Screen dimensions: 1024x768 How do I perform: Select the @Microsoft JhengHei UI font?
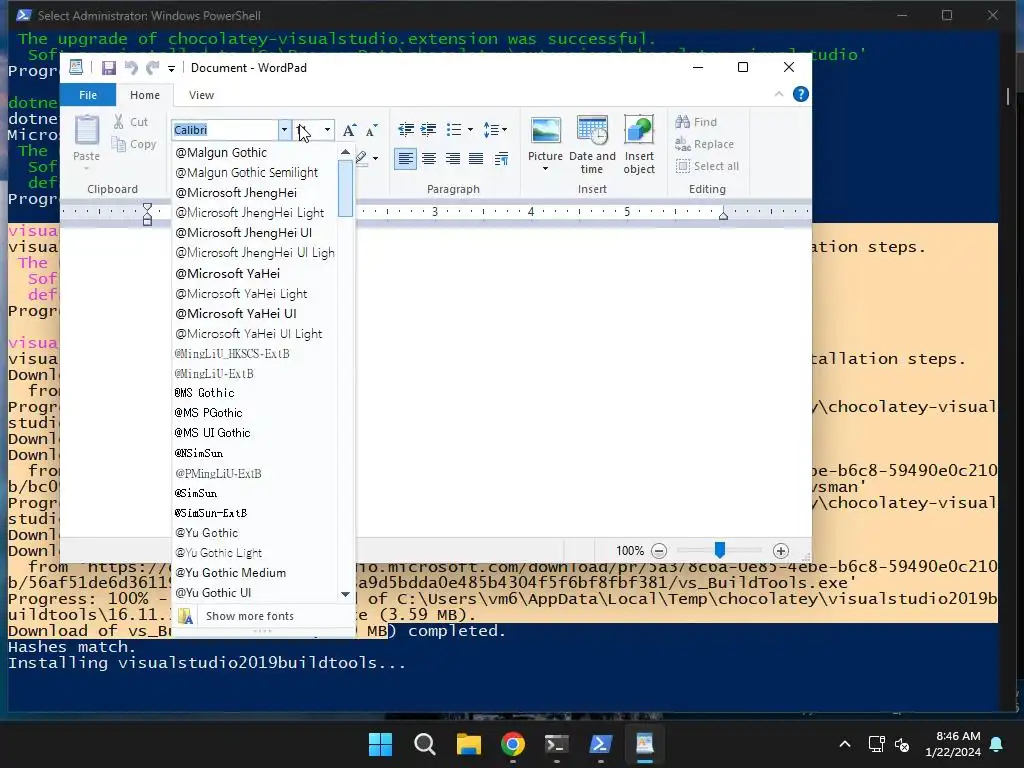pyautogui.click(x=255, y=233)
